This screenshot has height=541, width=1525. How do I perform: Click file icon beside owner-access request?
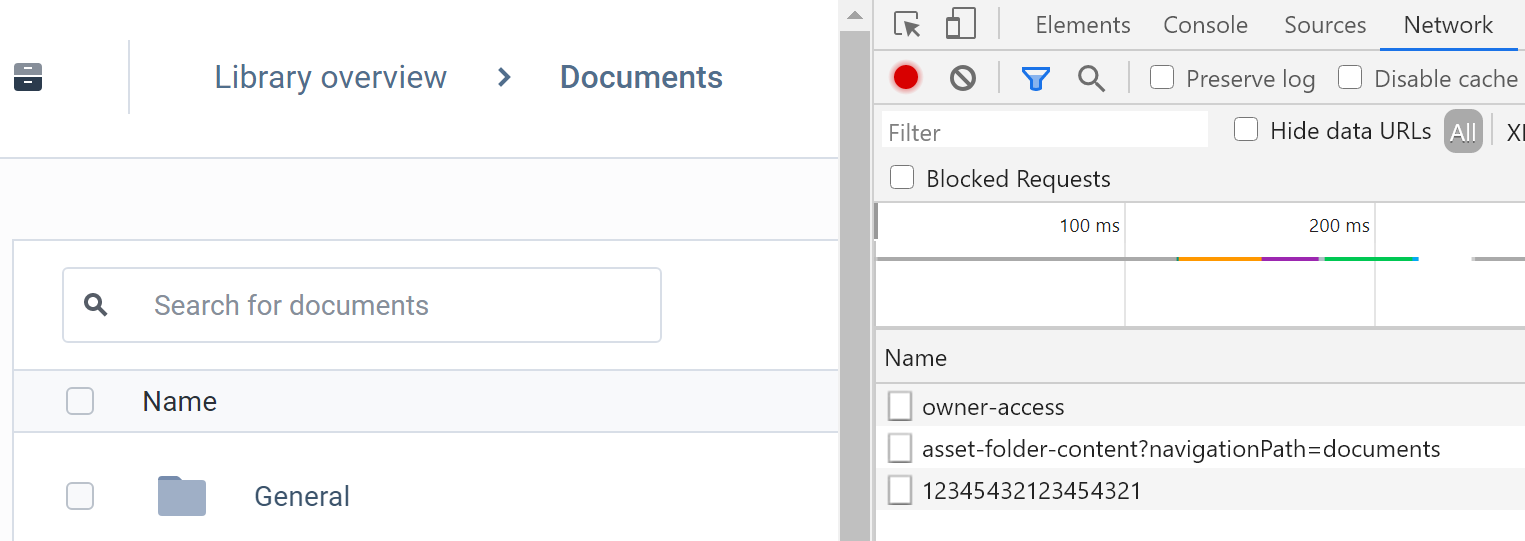900,406
